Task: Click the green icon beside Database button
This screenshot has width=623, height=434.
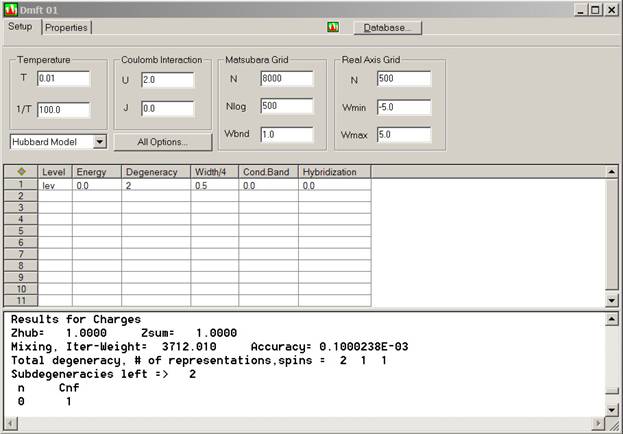Action: [x=333, y=27]
